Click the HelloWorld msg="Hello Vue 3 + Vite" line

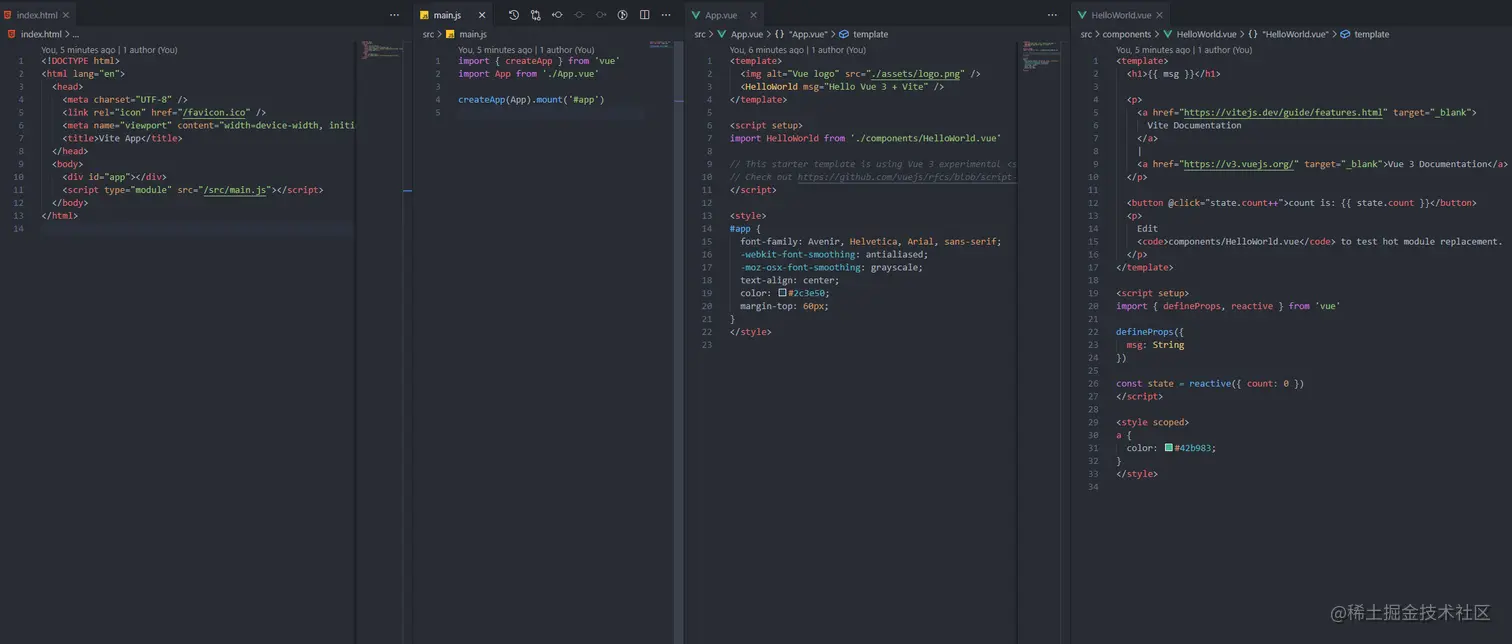tap(842, 87)
